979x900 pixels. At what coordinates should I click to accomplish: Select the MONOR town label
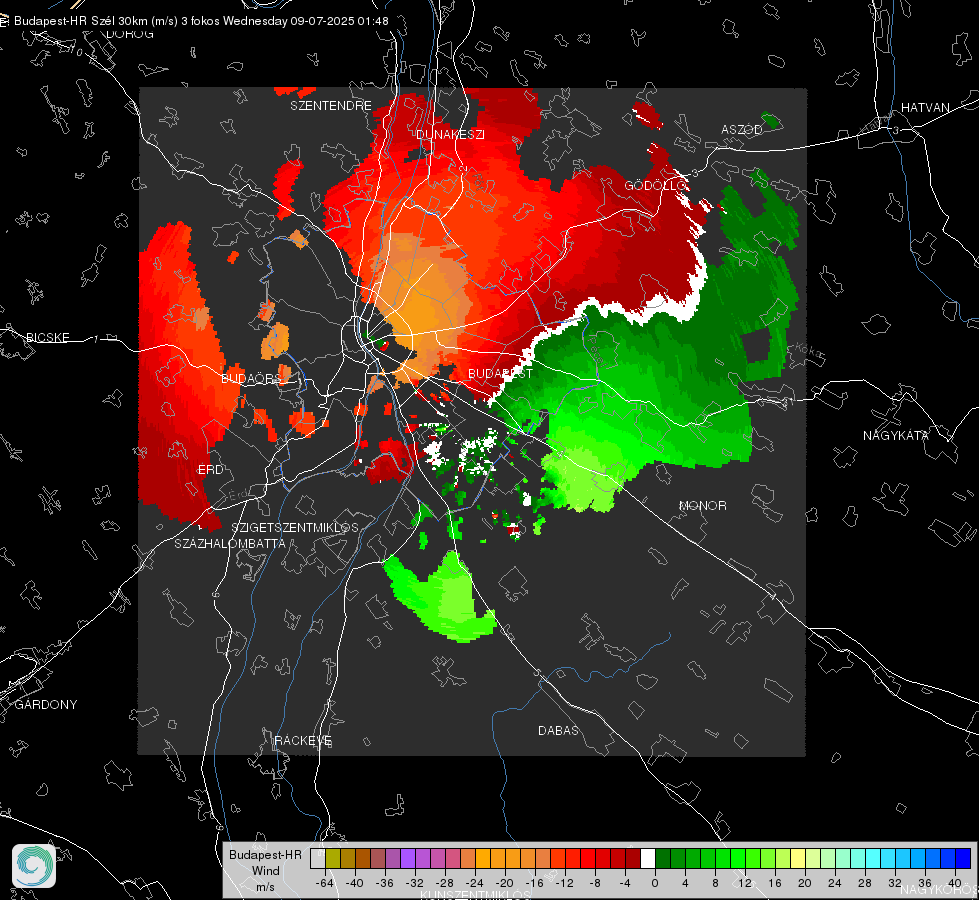click(702, 505)
